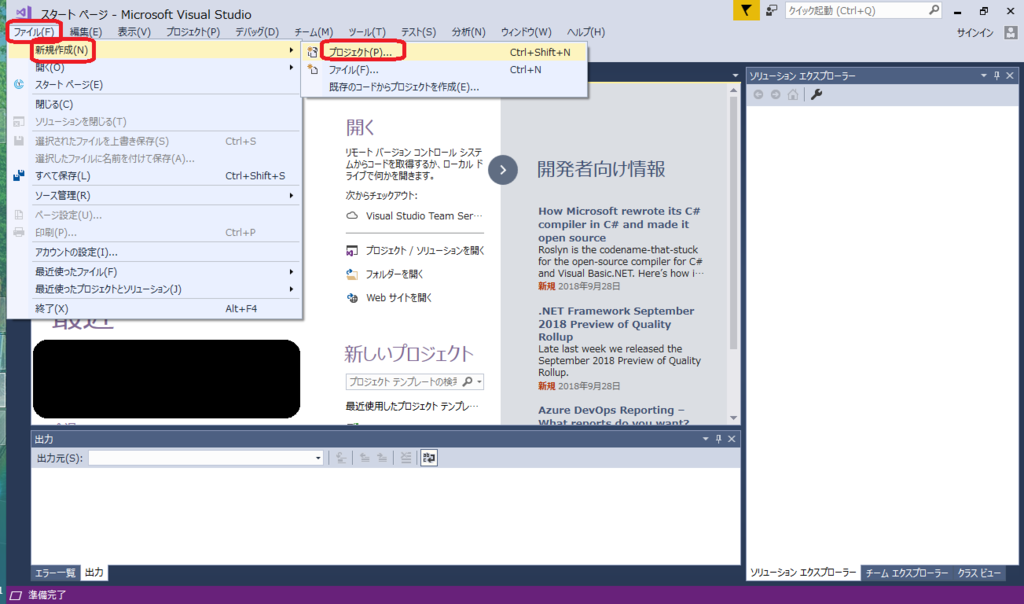Image resolution: width=1024 pixels, height=604 pixels.
Task: Open the デバッグ(D) menu
Action: point(257,32)
